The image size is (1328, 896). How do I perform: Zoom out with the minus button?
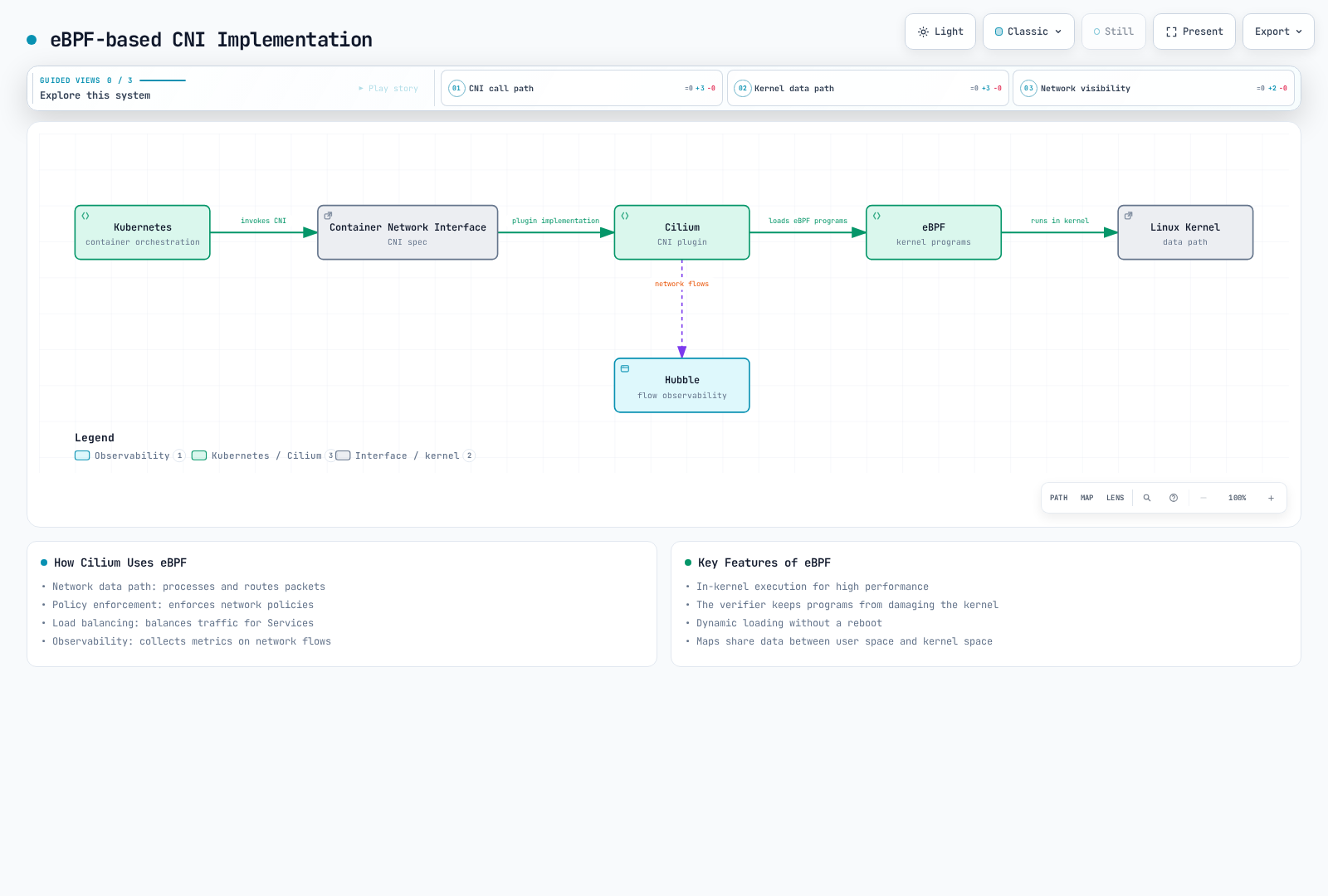tap(1203, 498)
